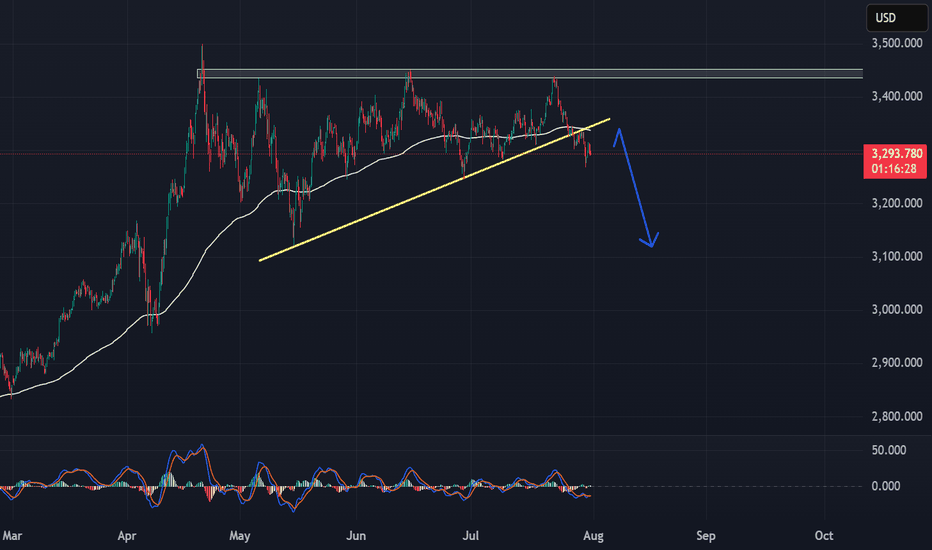The height and width of the screenshot is (550, 932).
Task: Click the Jul label on time axis
Action: [x=470, y=536]
